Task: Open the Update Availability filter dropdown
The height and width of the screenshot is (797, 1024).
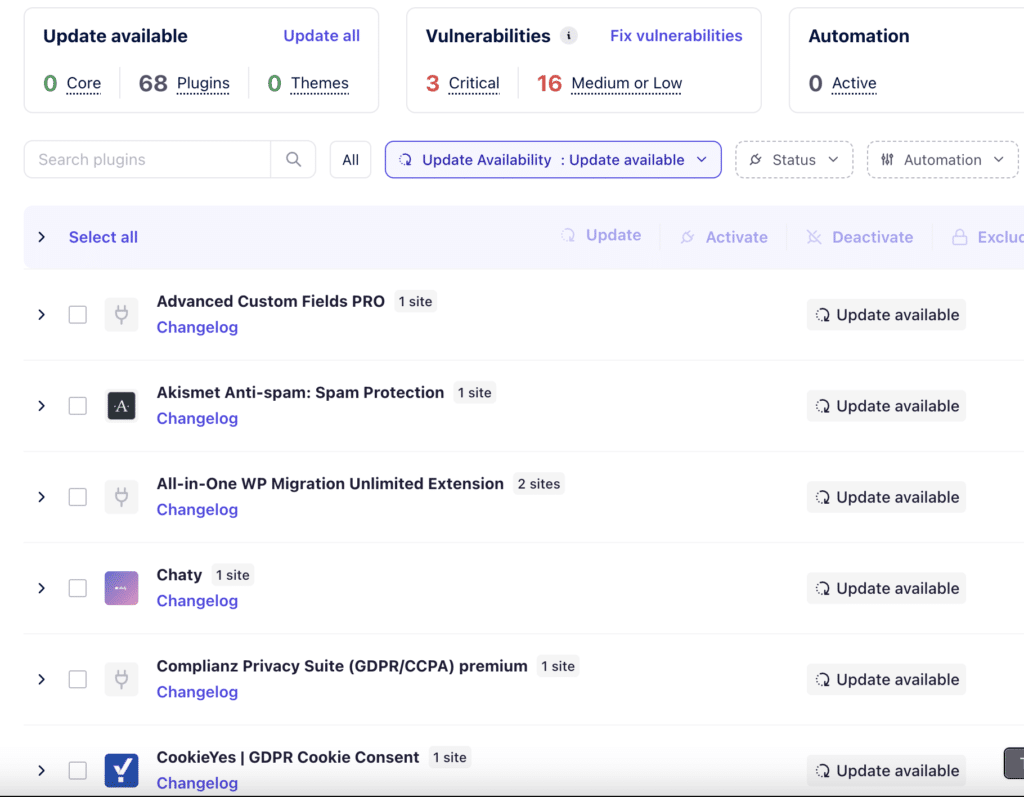Action: point(553,159)
